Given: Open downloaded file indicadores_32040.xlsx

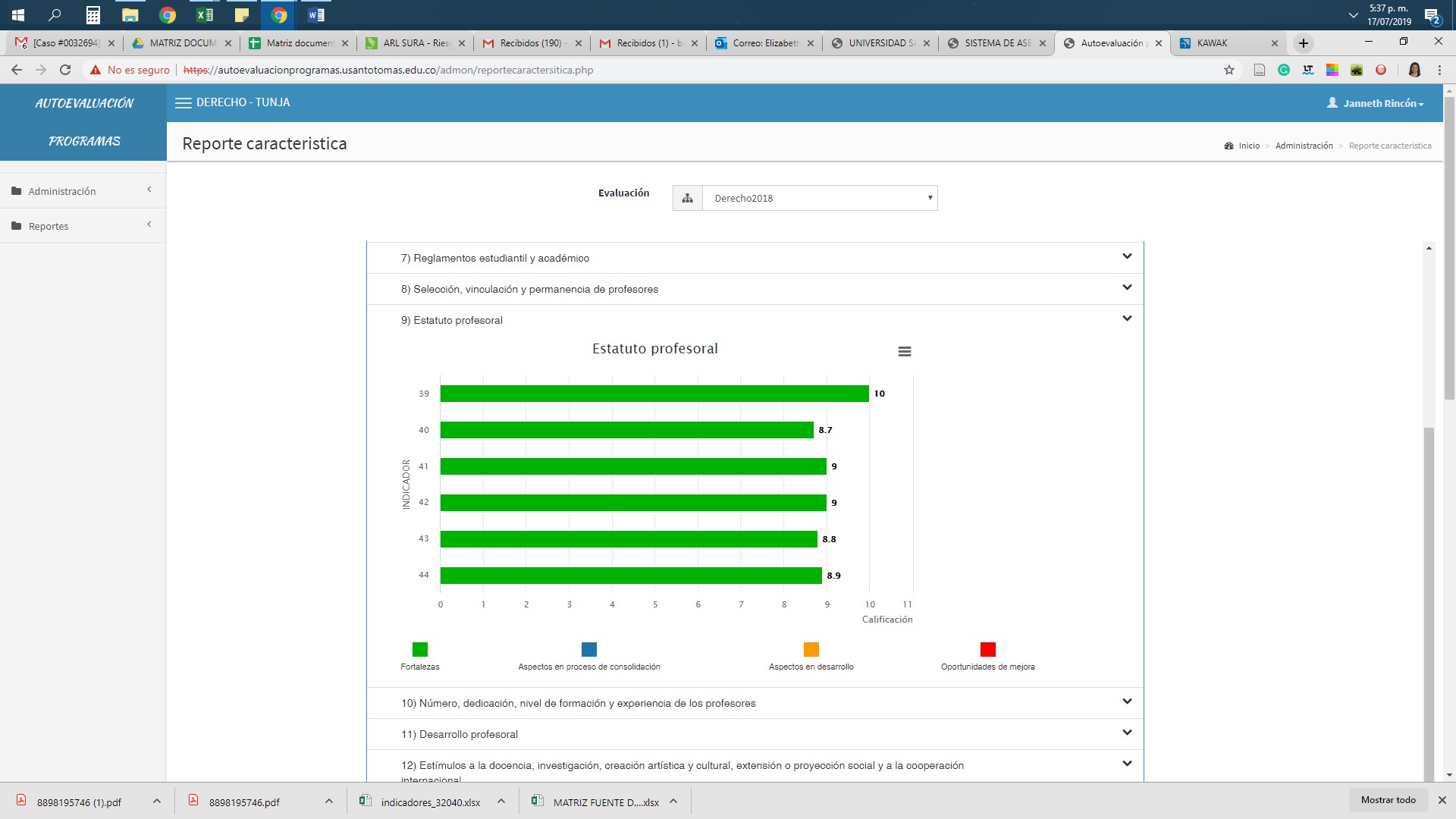Looking at the screenshot, I should pyautogui.click(x=431, y=802).
